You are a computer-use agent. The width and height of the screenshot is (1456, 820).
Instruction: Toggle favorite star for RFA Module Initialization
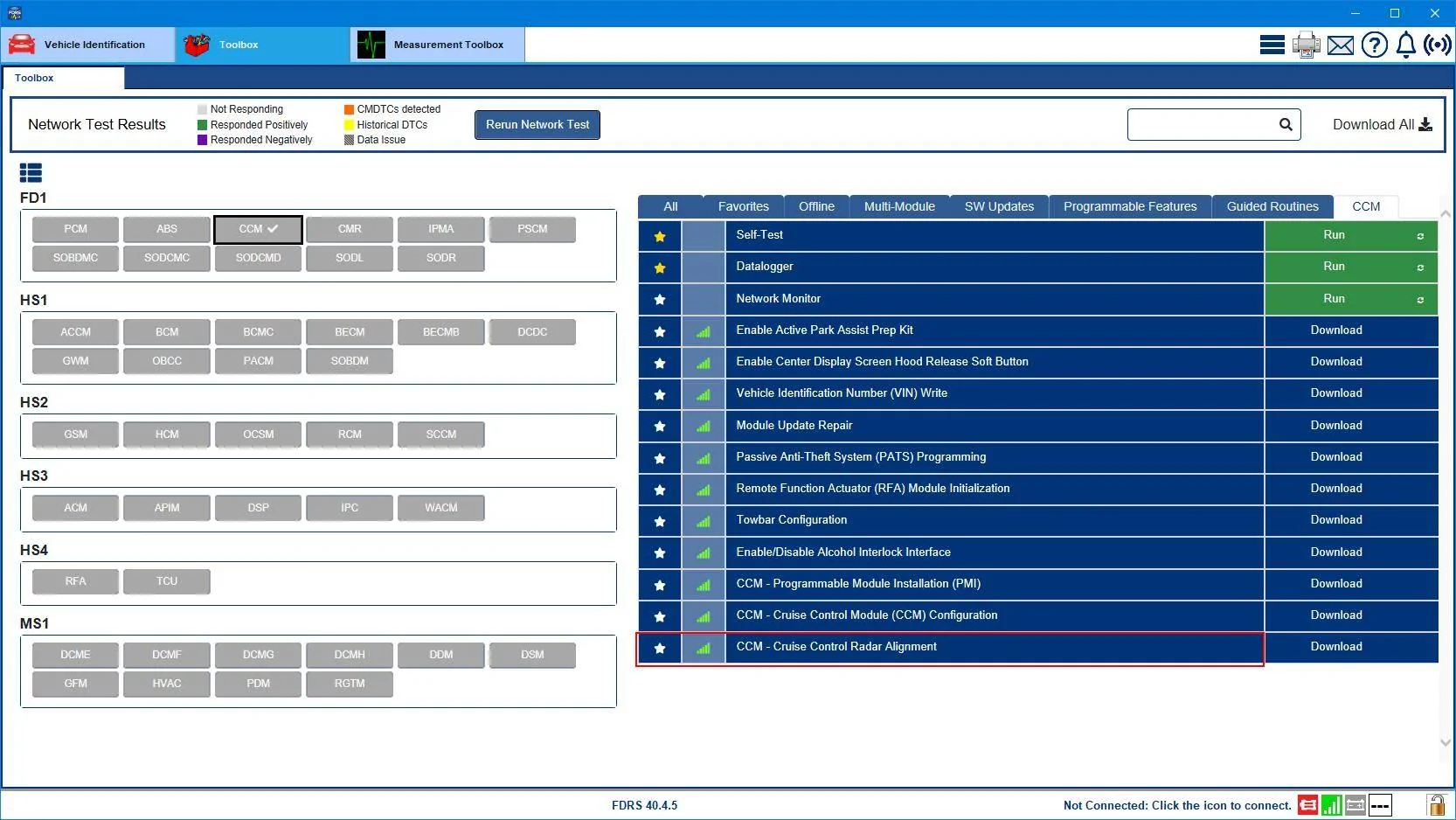click(x=660, y=490)
